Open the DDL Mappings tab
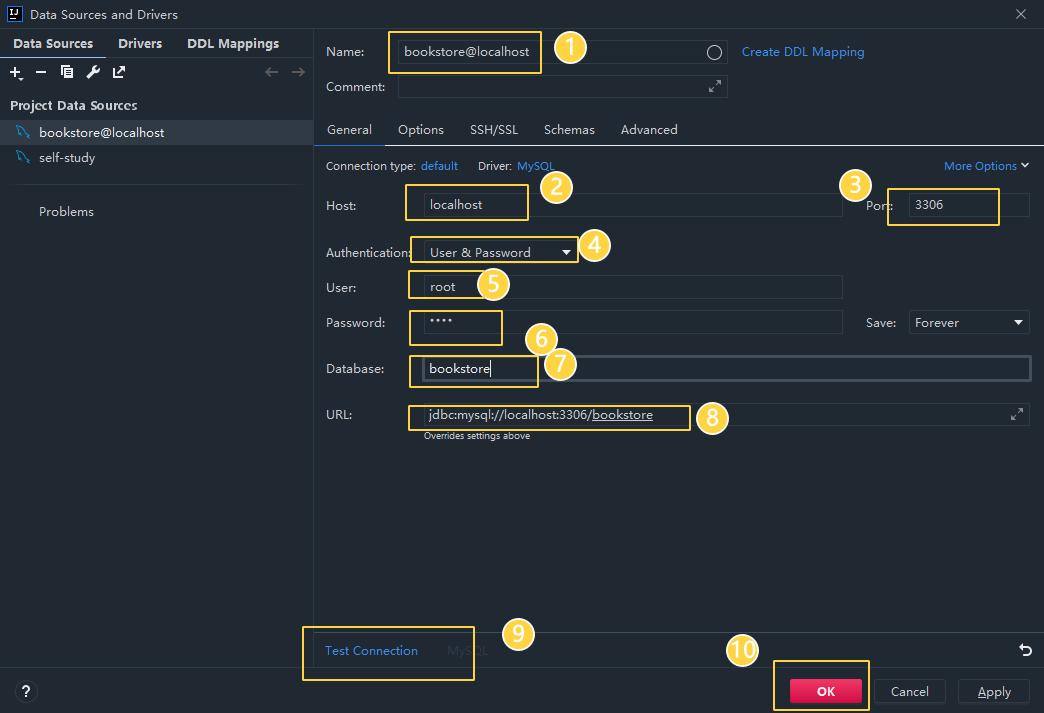This screenshot has width=1044, height=713. (233, 44)
